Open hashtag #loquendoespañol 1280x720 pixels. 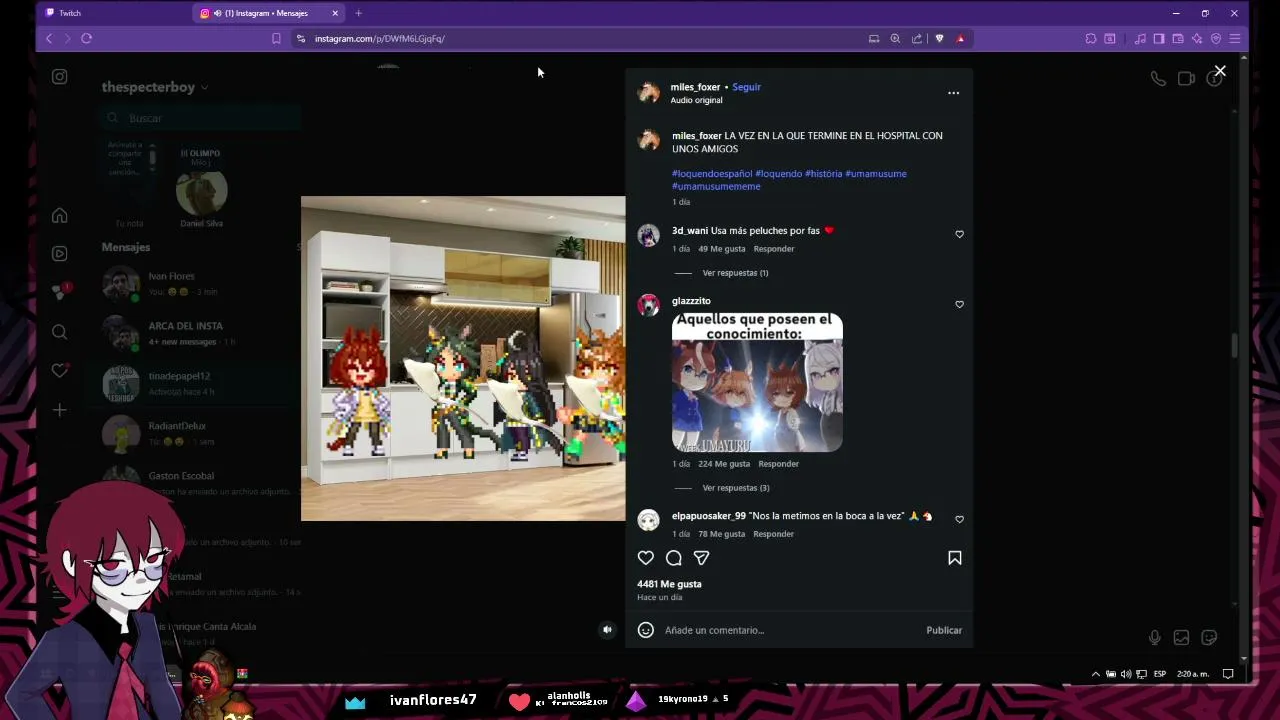712,174
